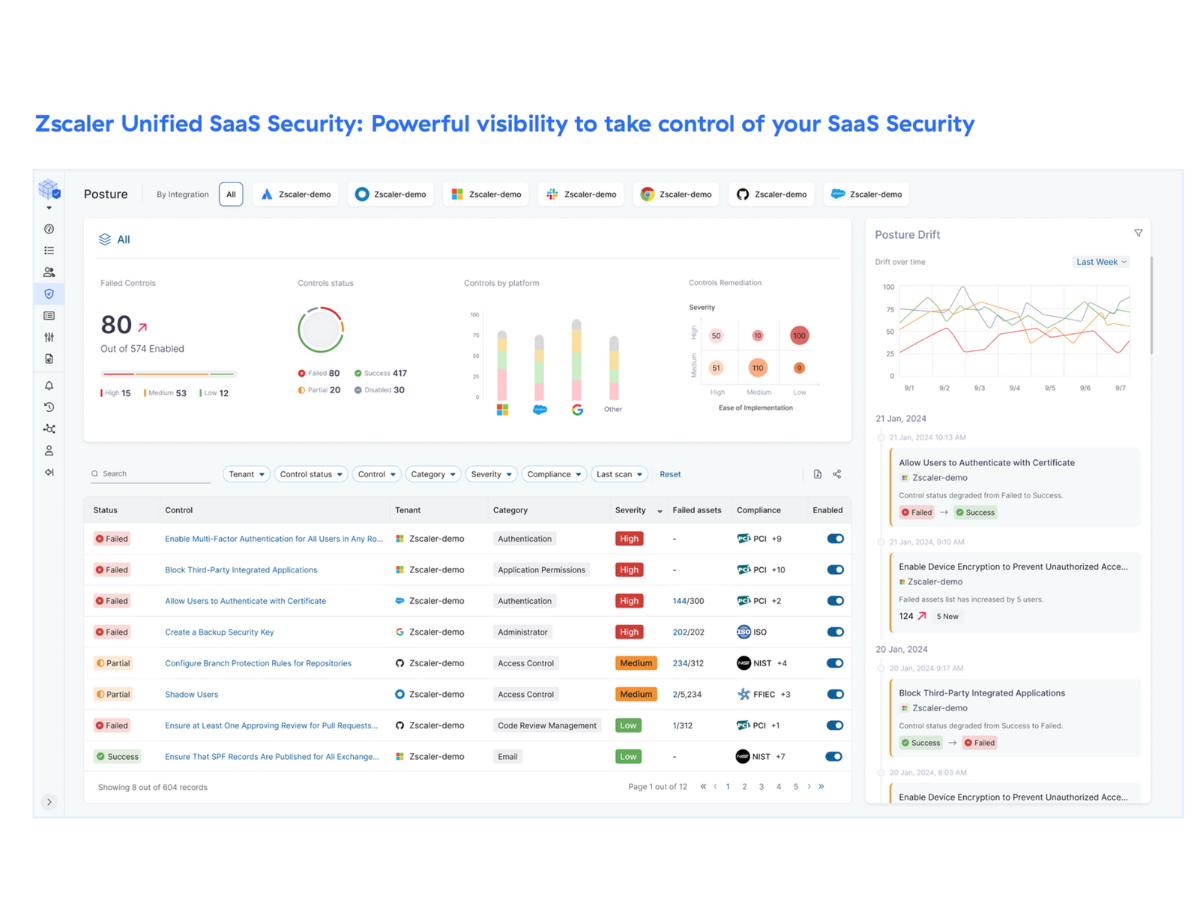
Task: Click the share icon above the table
Action: (x=837, y=474)
